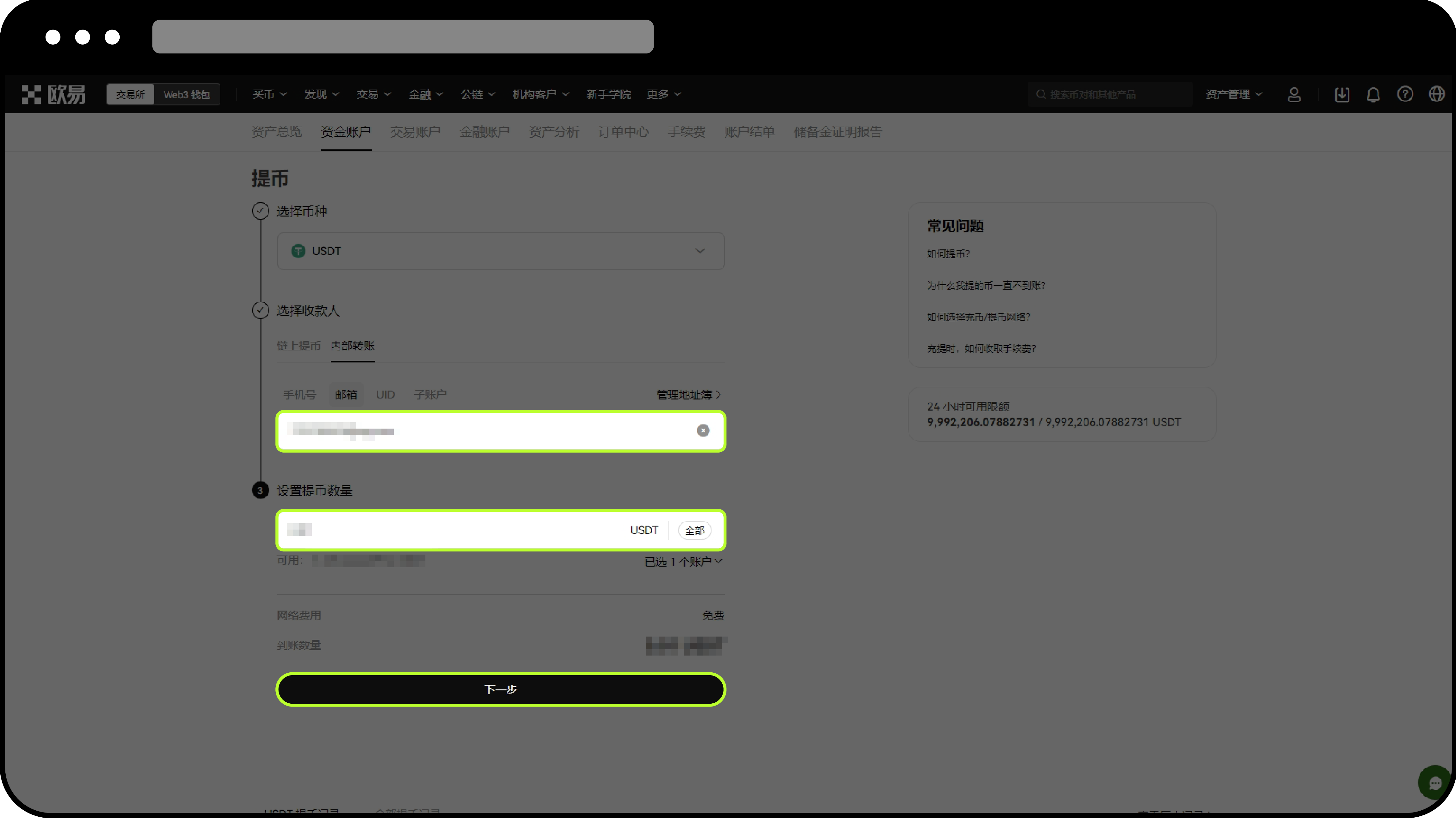The width and height of the screenshot is (1456, 823).
Task: Clear the recipient email with the x icon
Action: click(x=703, y=431)
